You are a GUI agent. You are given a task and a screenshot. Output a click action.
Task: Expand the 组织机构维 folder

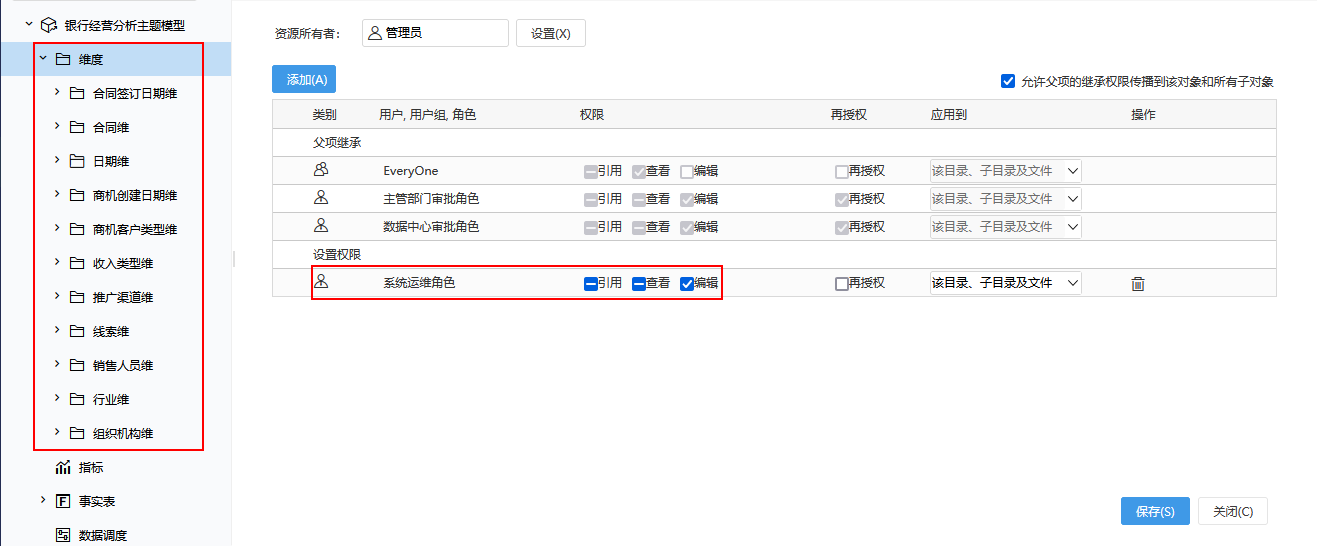pyautogui.click(x=57, y=433)
